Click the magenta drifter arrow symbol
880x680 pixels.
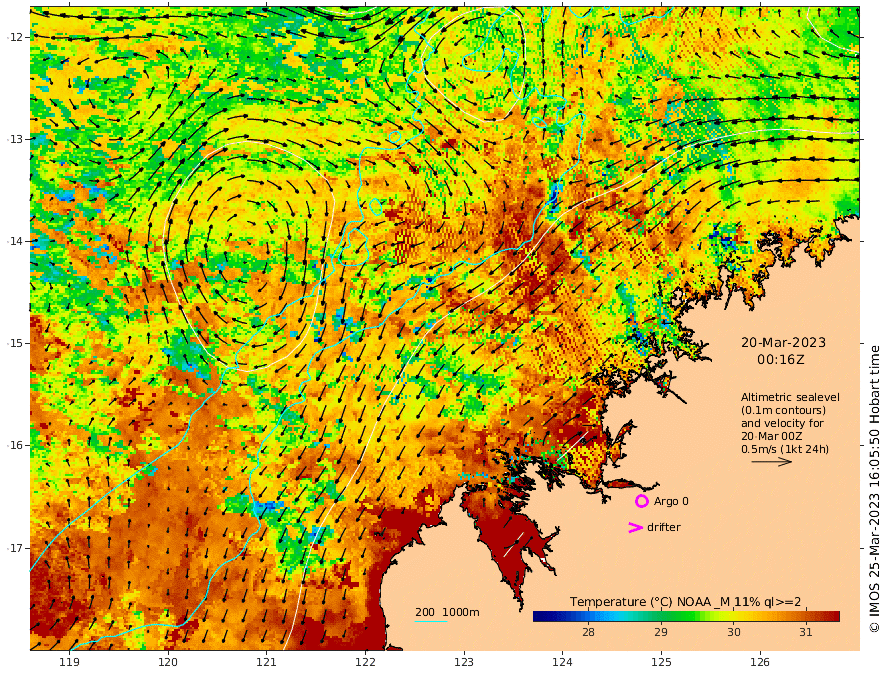[635, 527]
